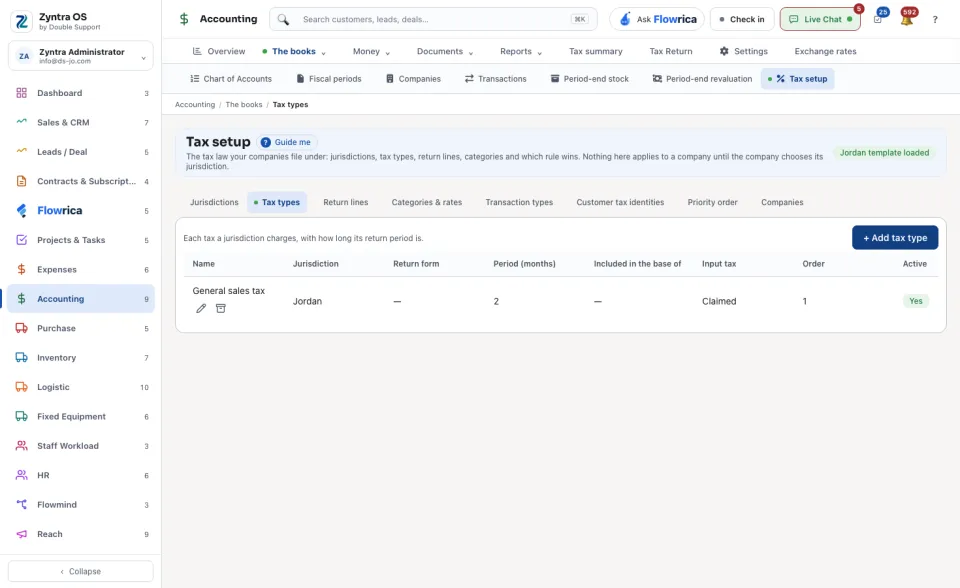
Task: Open Logistic module
Action: click(81, 387)
